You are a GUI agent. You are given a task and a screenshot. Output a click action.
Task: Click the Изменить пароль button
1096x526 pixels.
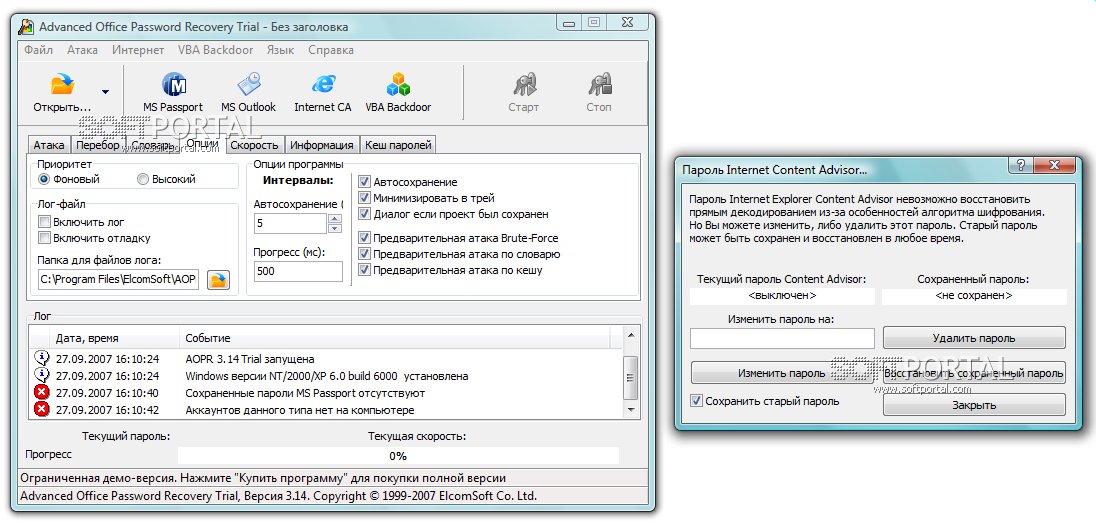782,373
